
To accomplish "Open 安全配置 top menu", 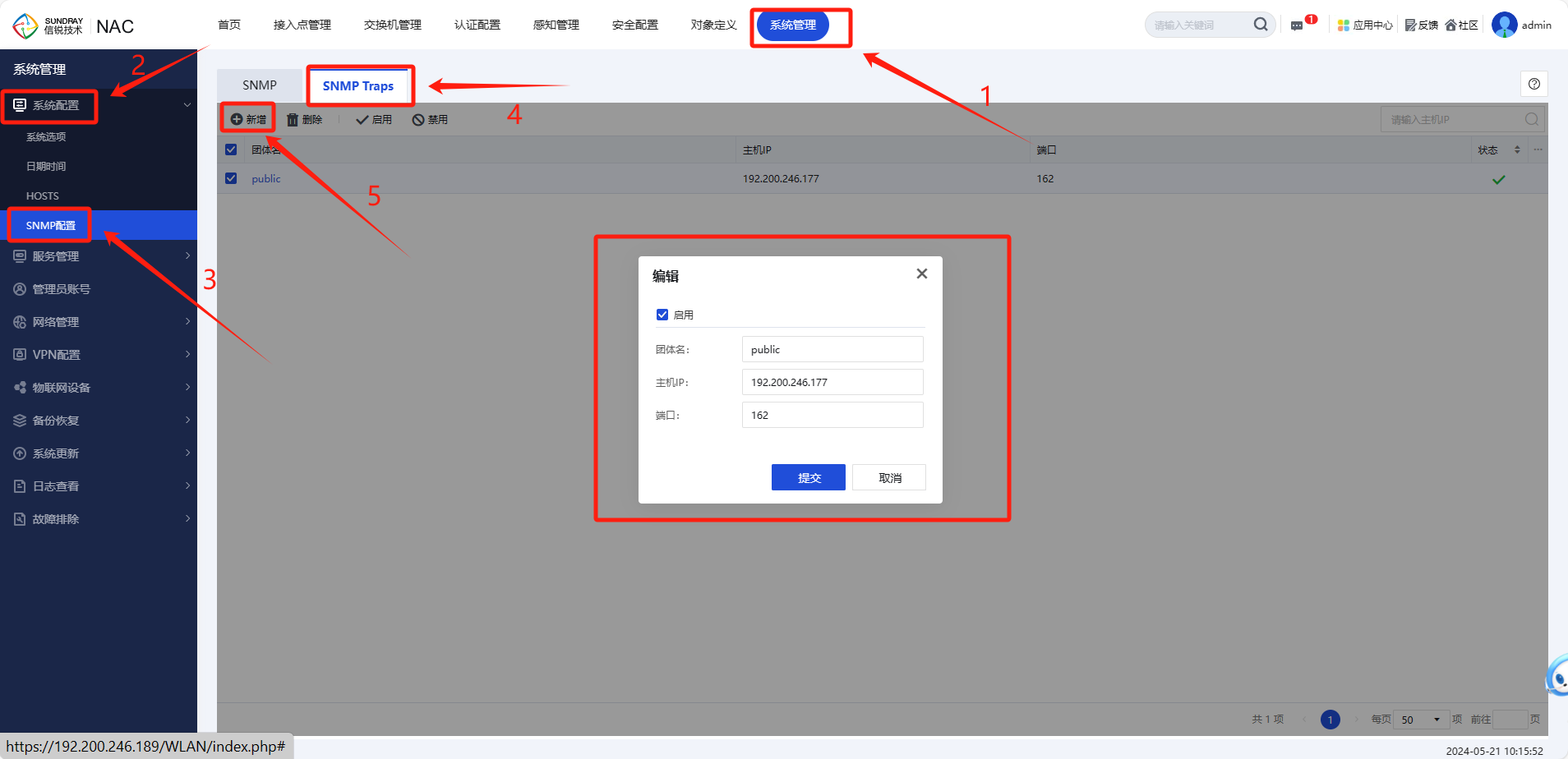I will [x=635, y=25].
